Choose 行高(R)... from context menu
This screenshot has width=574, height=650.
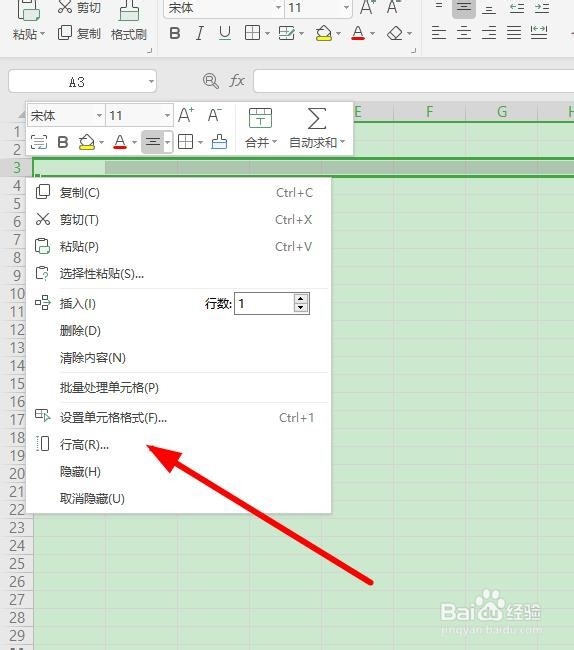pos(178,444)
